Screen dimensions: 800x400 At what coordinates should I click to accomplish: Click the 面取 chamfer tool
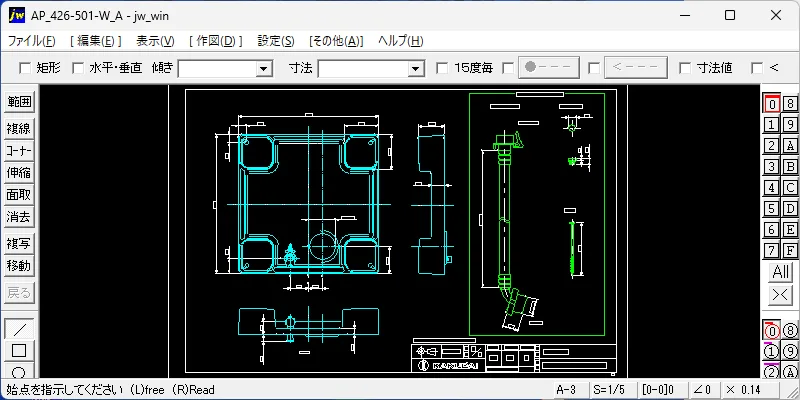click(19, 195)
